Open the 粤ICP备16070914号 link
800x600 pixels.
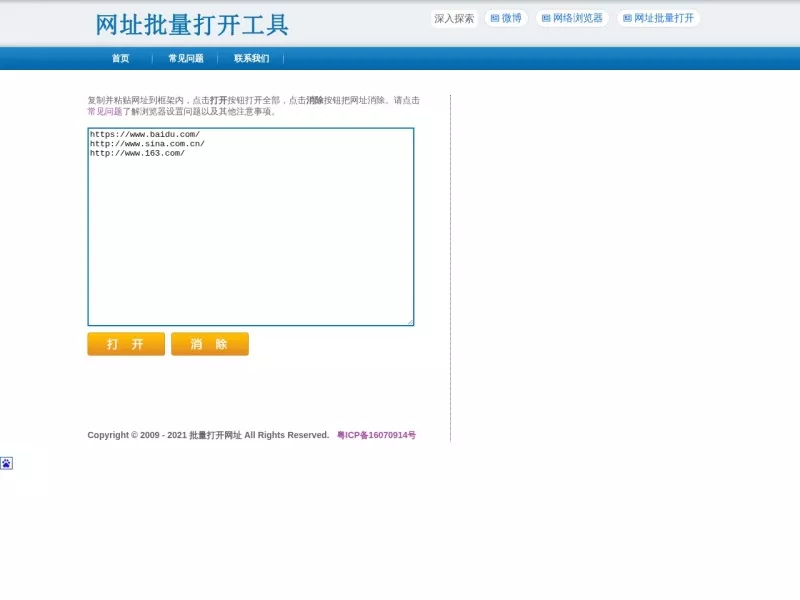(376, 435)
